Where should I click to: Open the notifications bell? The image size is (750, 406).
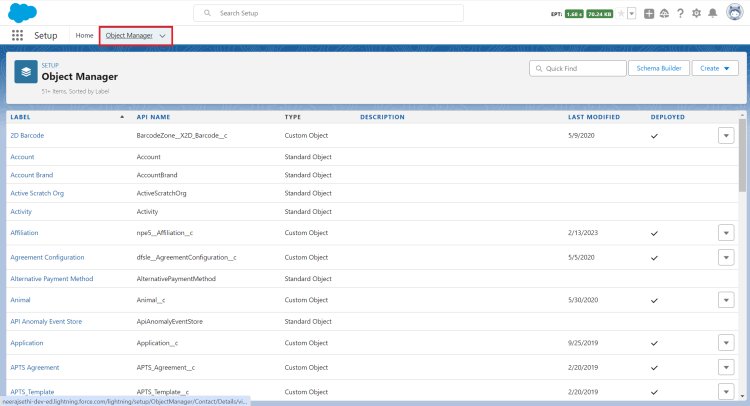pyautogui.click(x=712, y=14)
